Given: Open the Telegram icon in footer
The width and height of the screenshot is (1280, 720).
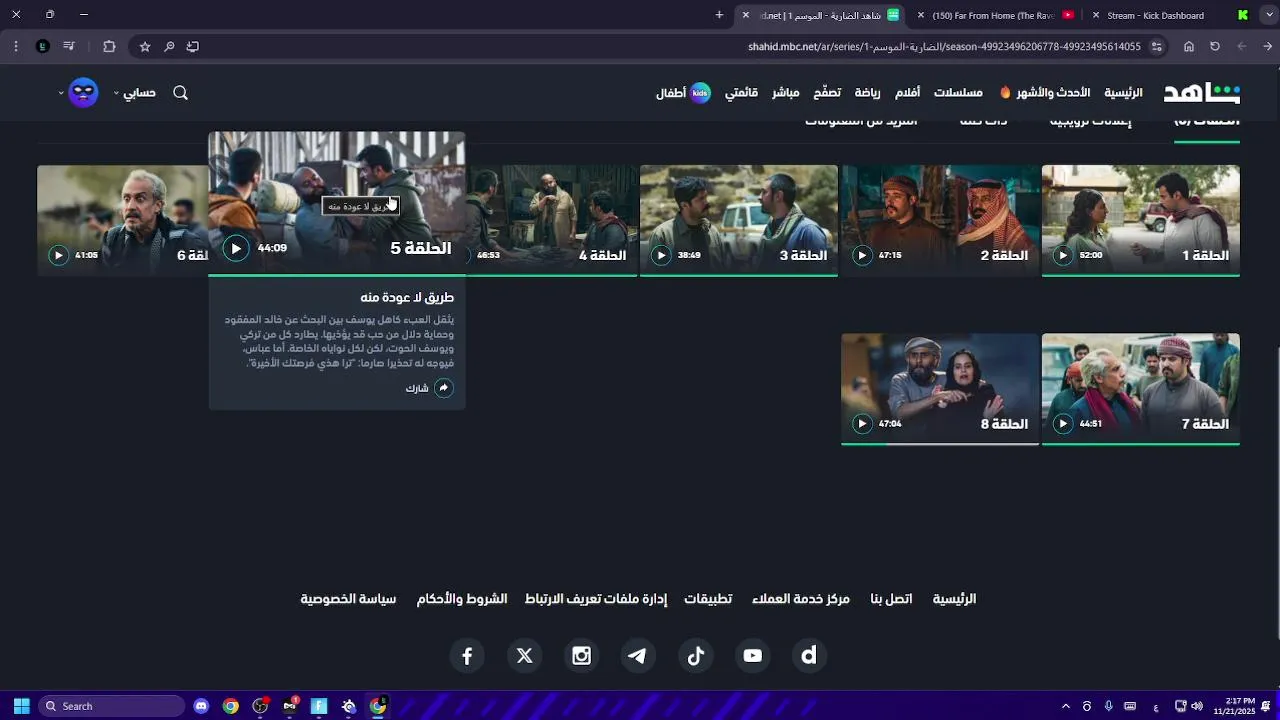Looking at the screenshot, I should tap(638, 656).
